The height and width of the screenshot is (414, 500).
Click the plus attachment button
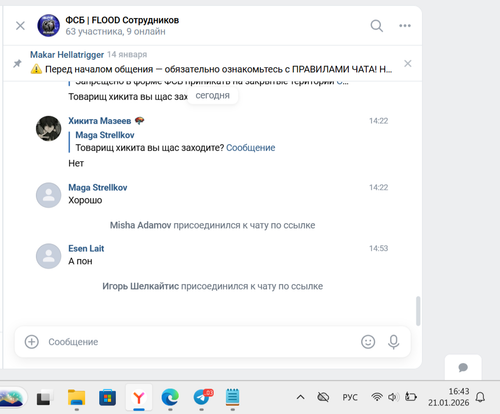32,342
